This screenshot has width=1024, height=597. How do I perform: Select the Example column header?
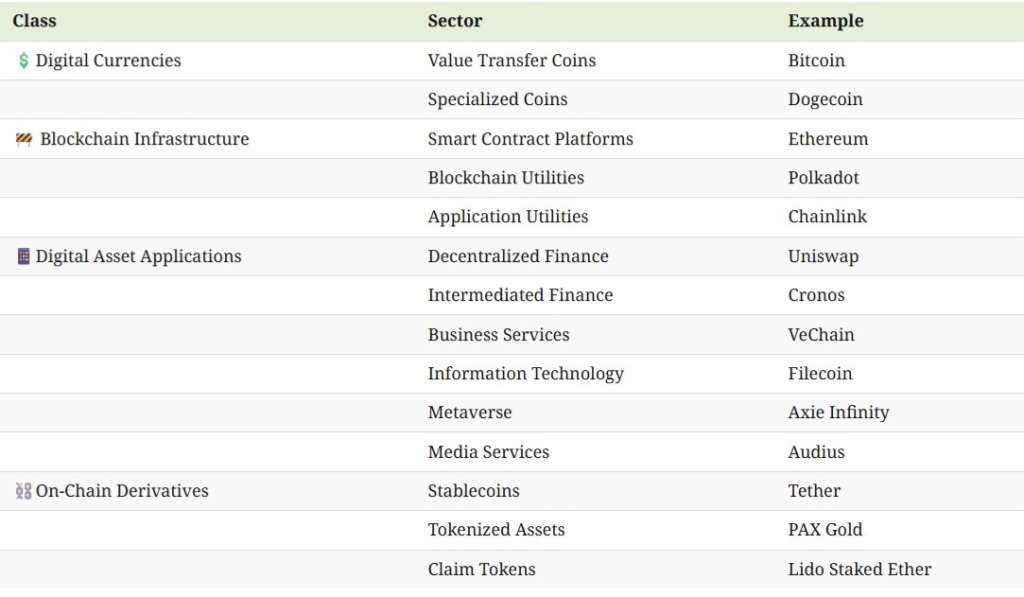[x=825, y=21]
